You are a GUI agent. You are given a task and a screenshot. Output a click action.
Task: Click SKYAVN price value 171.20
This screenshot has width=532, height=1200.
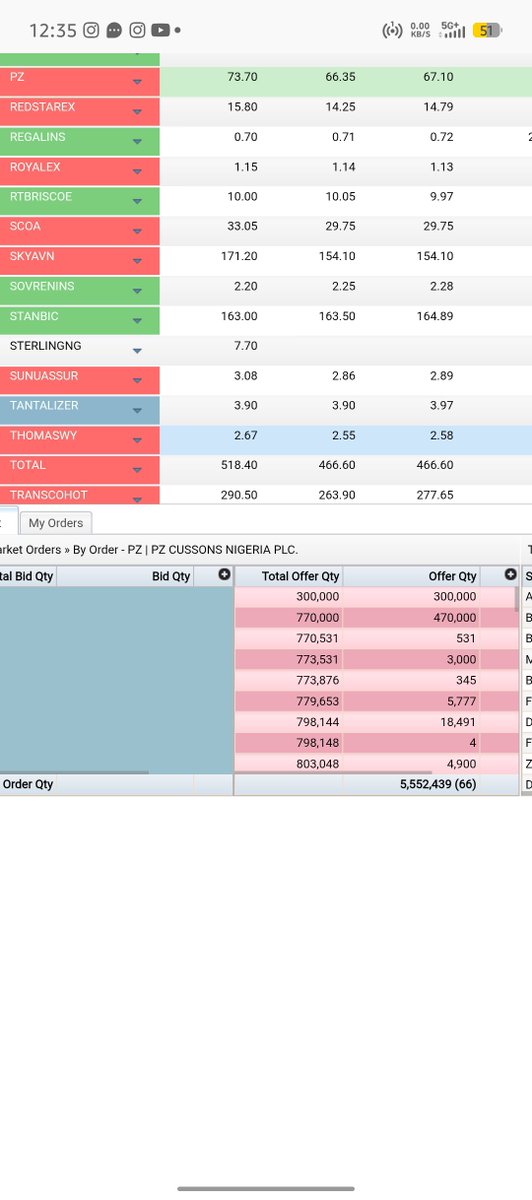[x=239, y=257]
